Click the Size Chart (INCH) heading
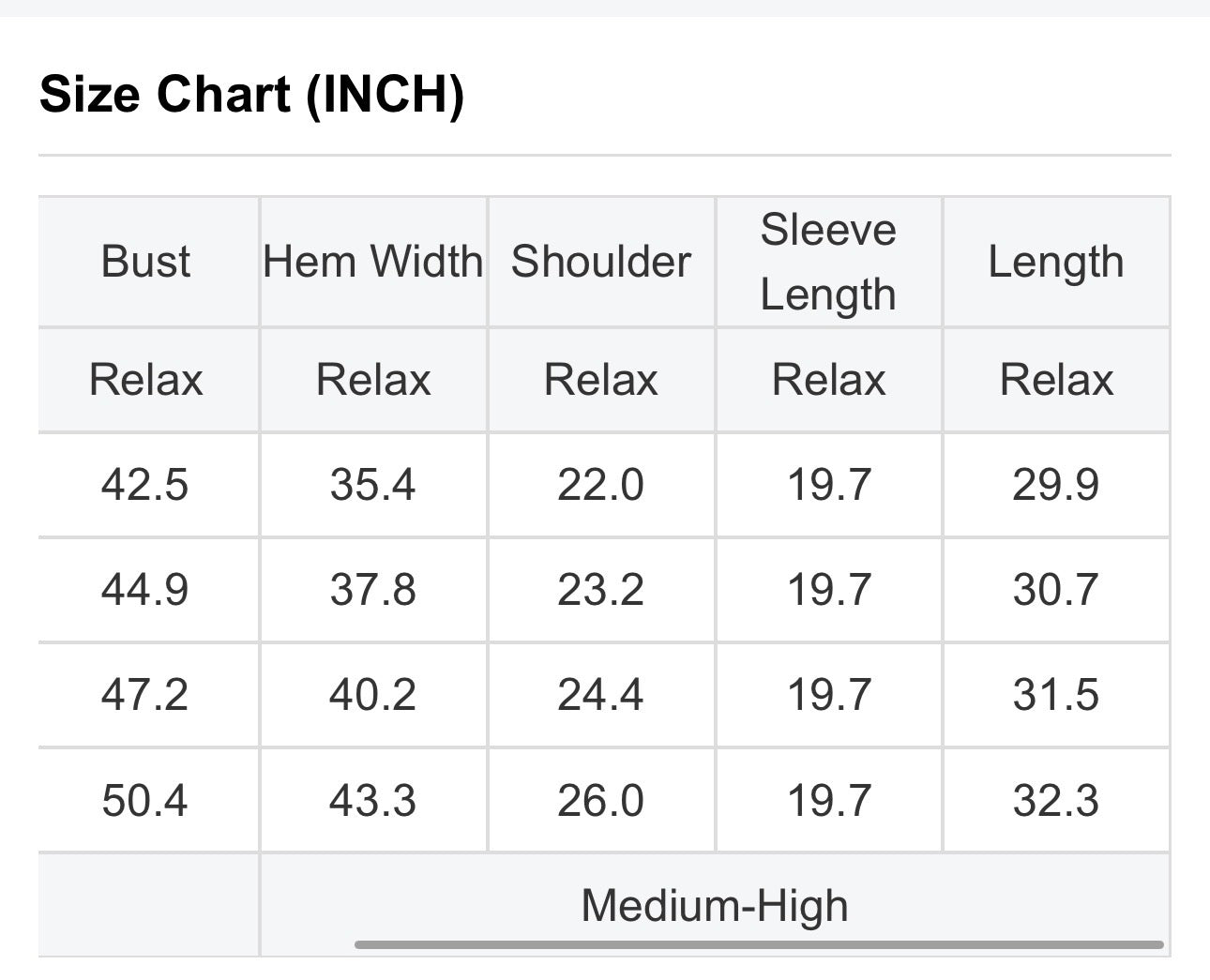The height and width of the screenshot is (980, 1210). click(x=251, y=95)
